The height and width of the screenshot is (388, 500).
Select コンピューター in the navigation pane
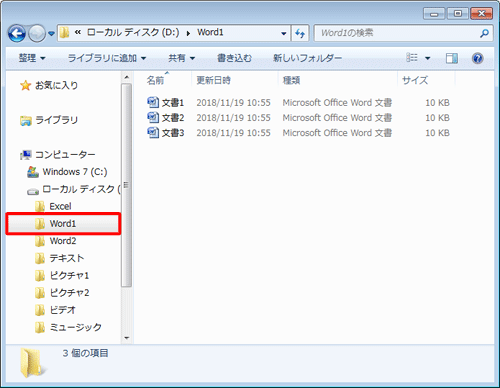click(65, 154)
